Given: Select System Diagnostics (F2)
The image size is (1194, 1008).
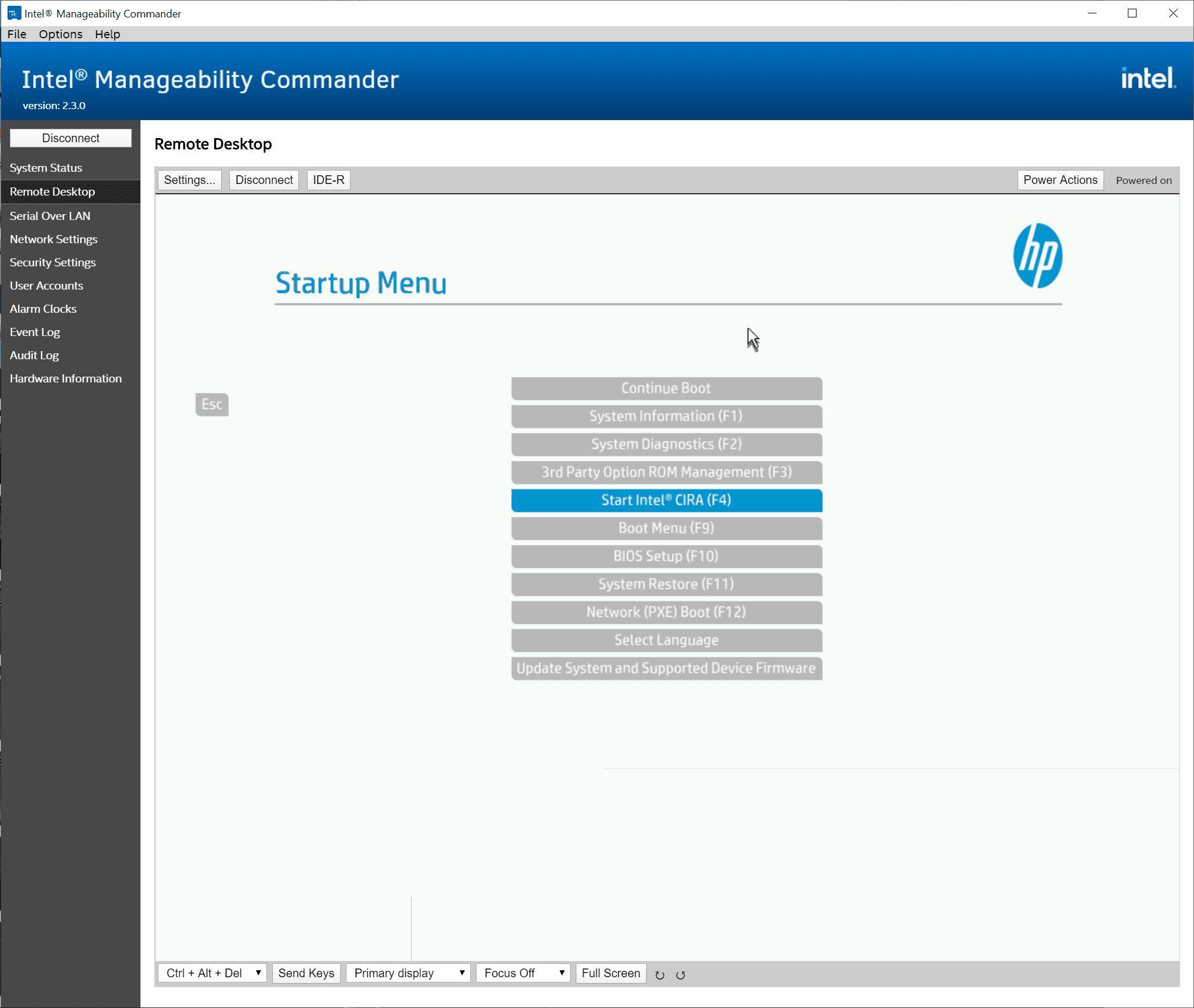Looking at the screenshot, I should tap(666, 444).
